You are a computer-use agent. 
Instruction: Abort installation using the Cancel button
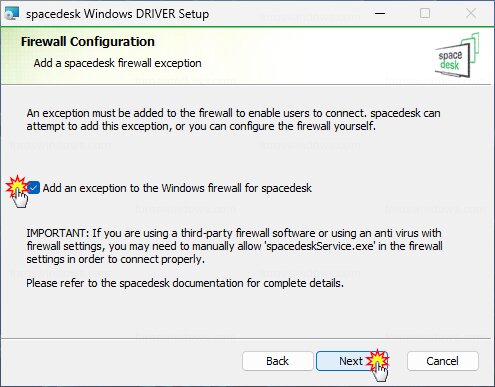click(x=443, y=361)
